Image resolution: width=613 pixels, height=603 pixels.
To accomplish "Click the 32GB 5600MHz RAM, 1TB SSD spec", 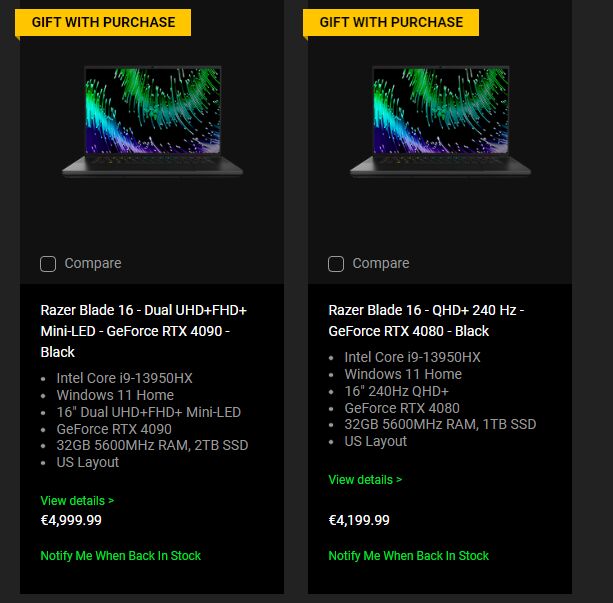I will point(440,424).
